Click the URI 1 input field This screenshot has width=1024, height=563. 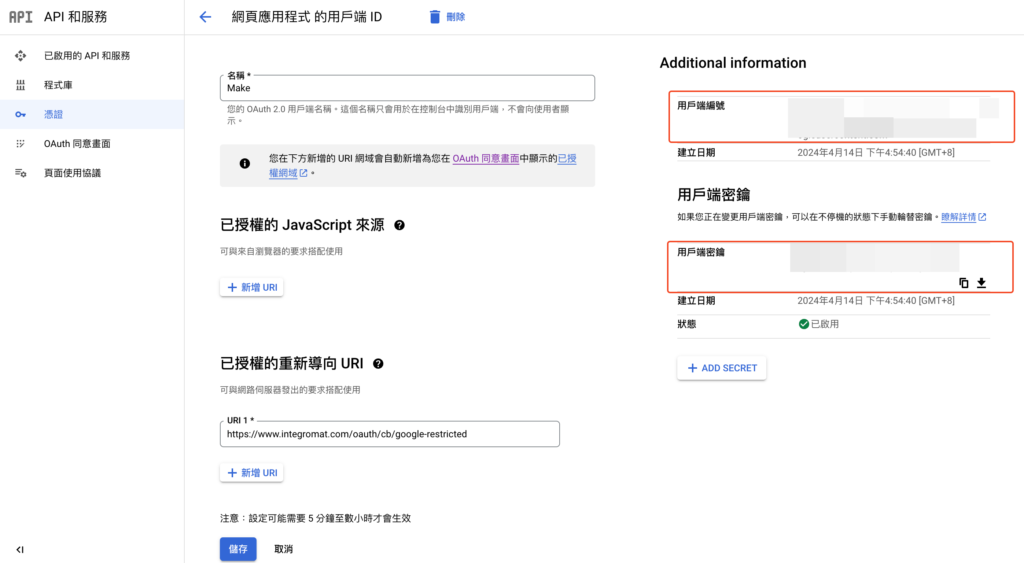click(x=390, y=434)
